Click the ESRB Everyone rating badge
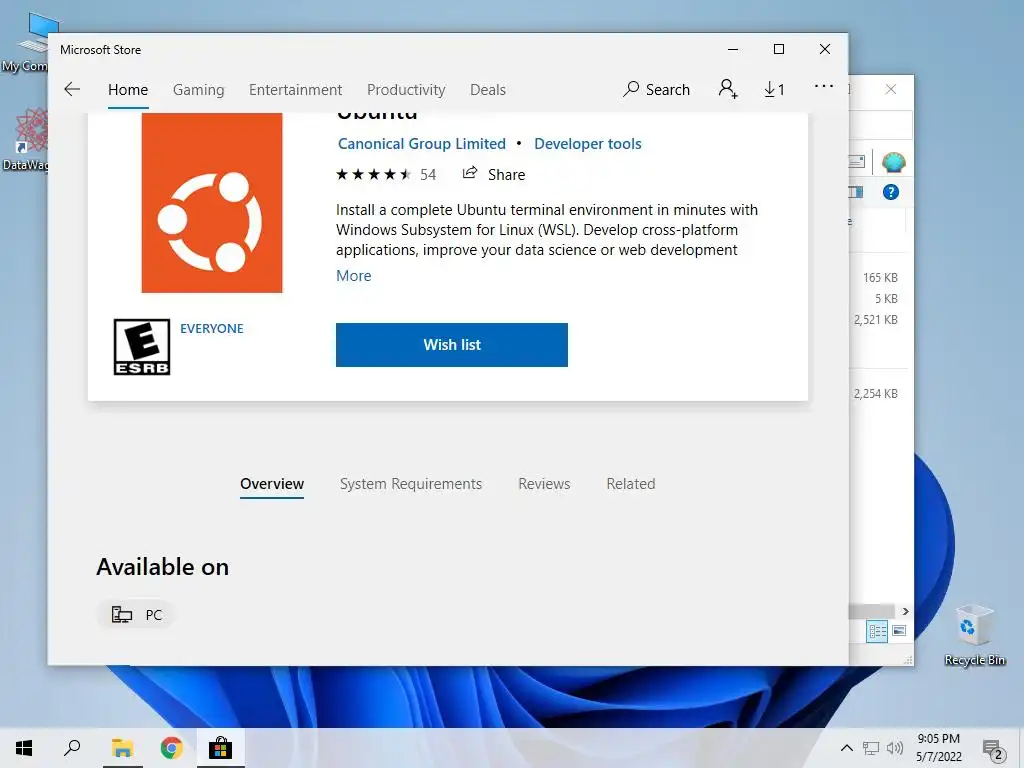 [x=142, y=347]
